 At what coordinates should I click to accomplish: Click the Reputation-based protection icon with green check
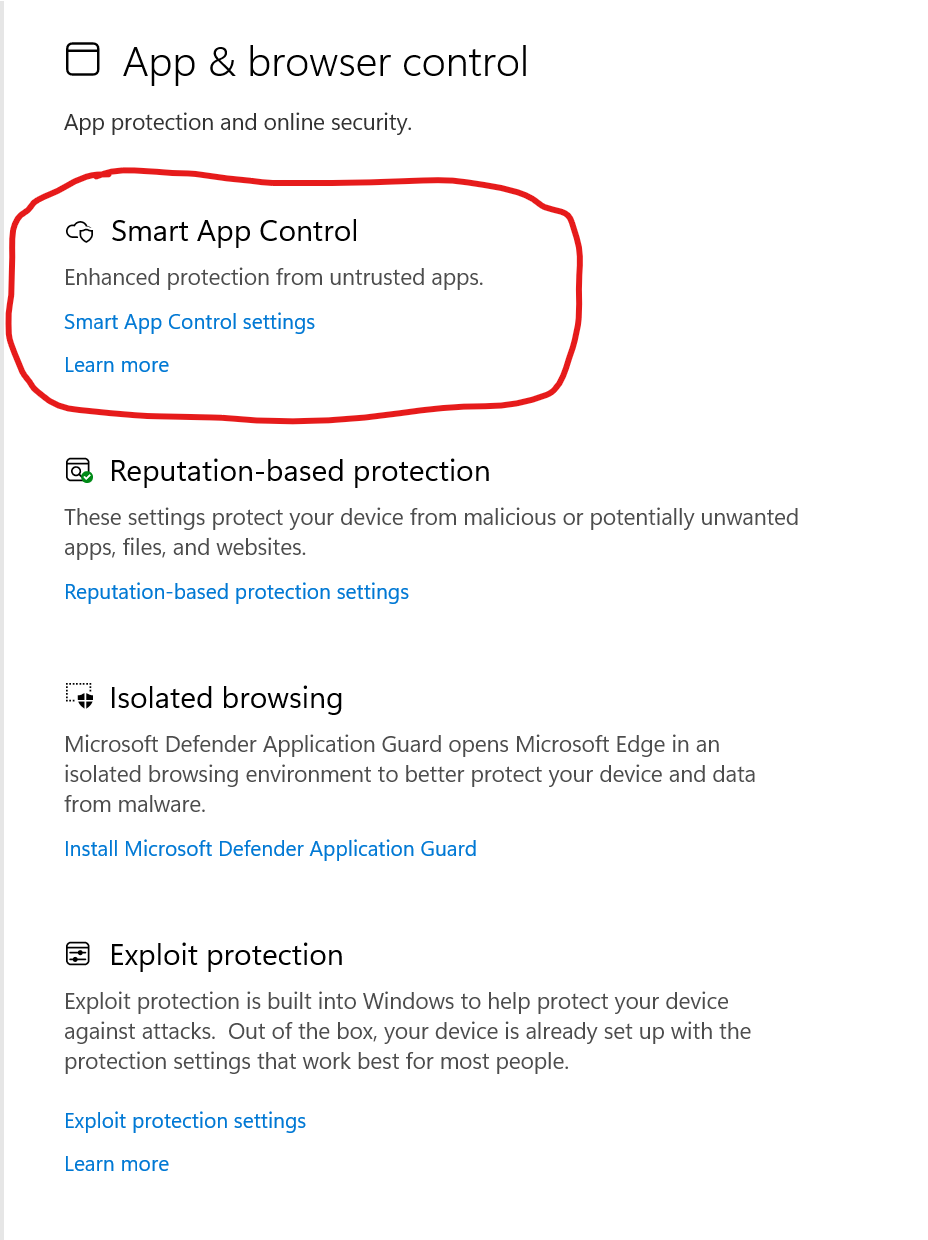click(79, 470)
